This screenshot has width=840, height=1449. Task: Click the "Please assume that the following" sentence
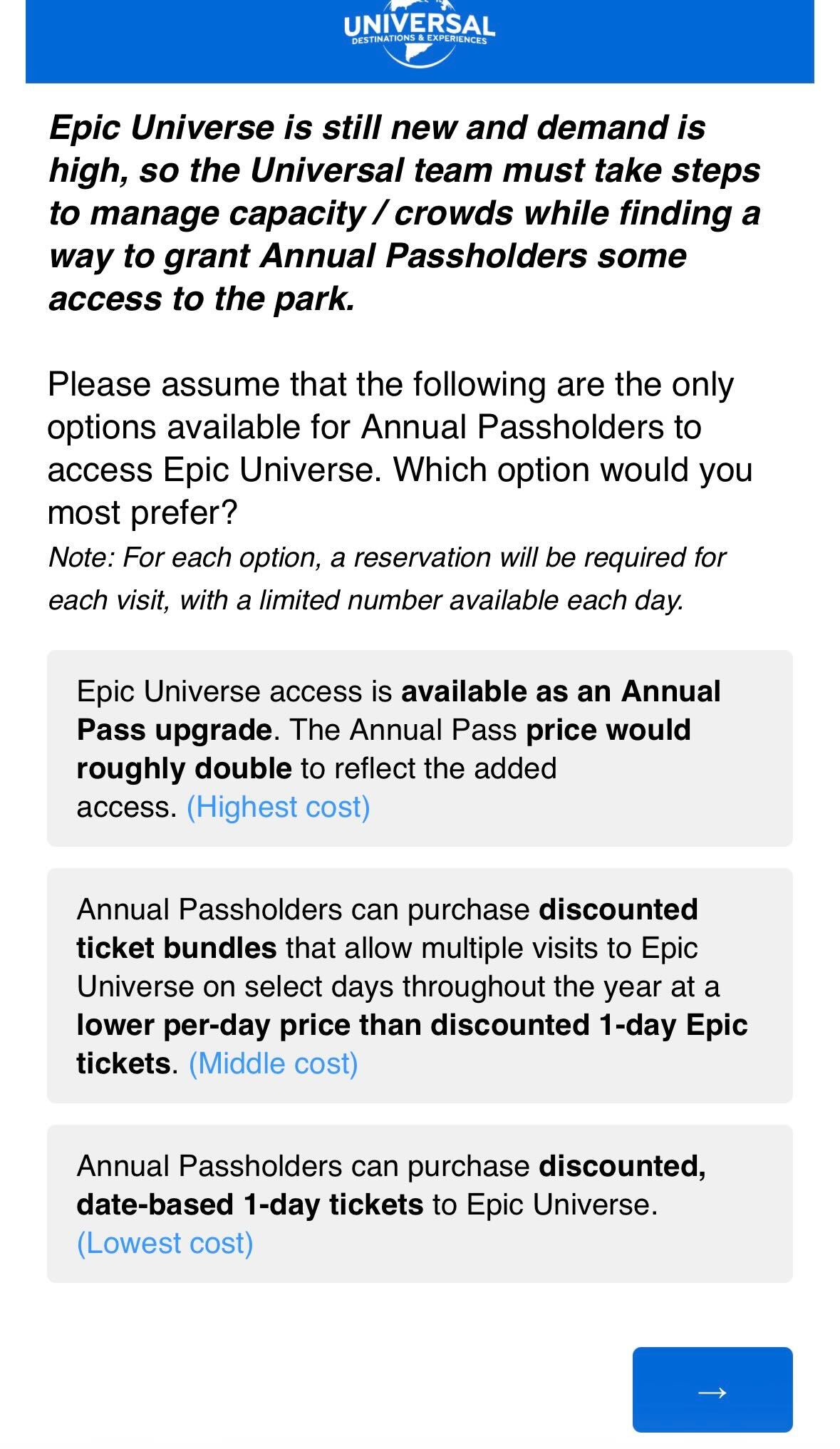pos(390,385)
